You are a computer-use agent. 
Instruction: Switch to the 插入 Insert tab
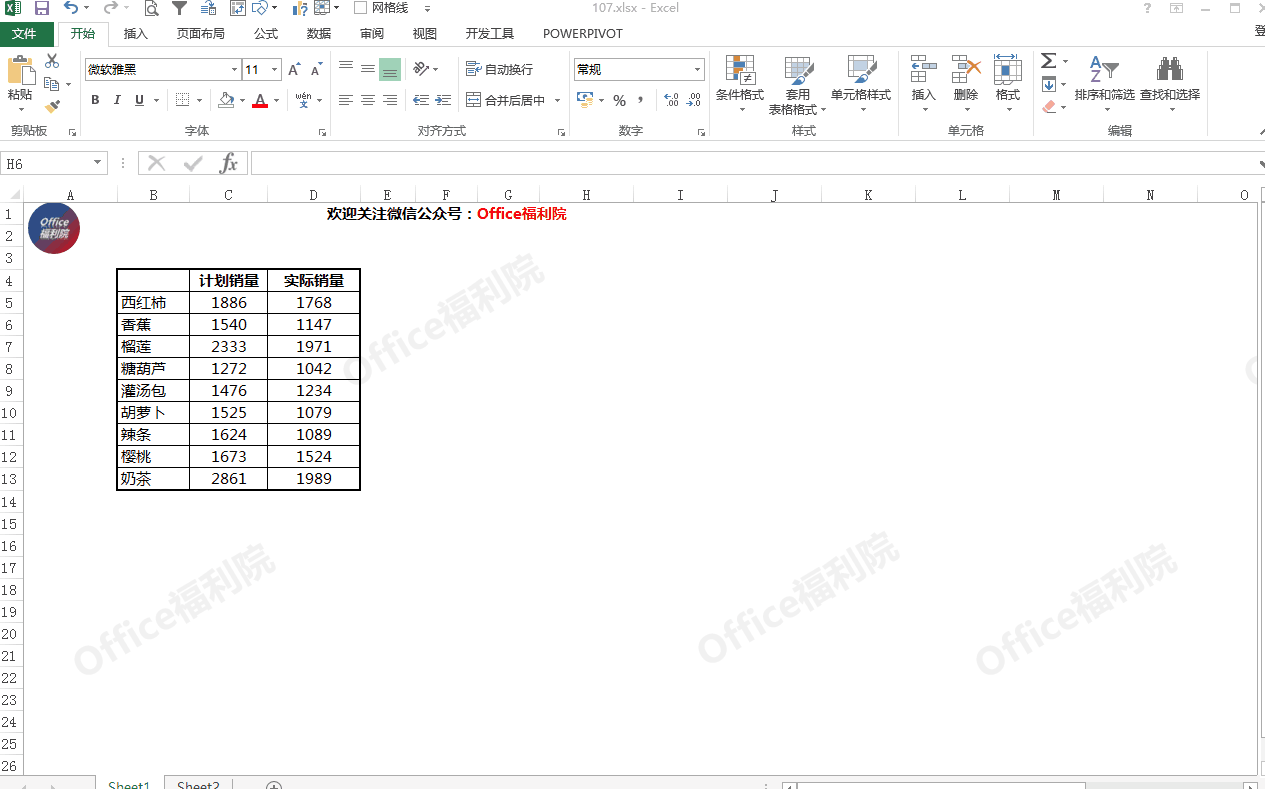[135, 33]
